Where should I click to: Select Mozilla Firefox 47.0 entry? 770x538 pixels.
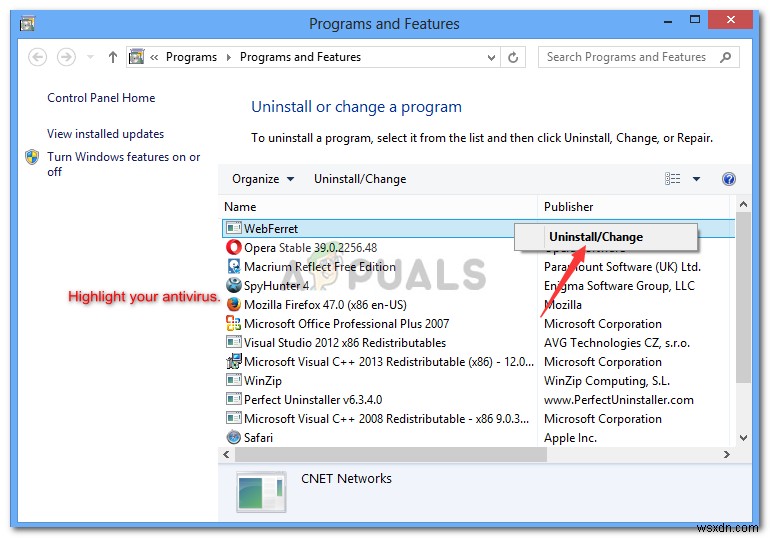point(325,305)
